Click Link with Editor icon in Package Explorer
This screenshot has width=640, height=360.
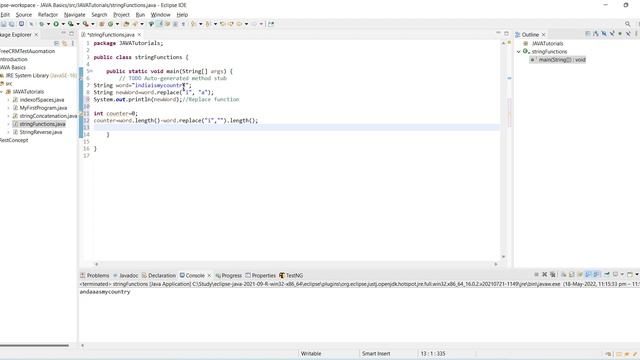click(64, 43)
